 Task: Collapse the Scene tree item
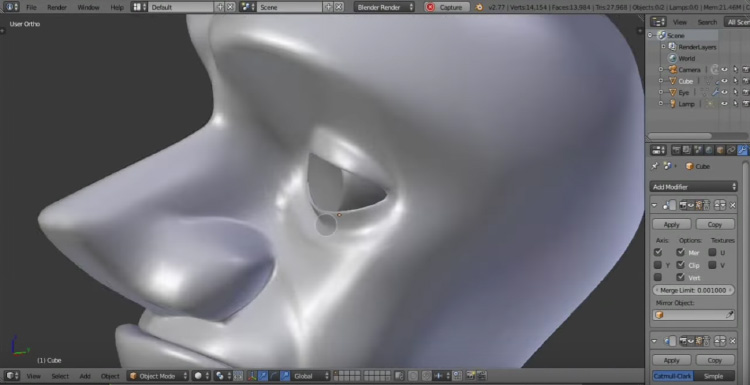[651, 35]
